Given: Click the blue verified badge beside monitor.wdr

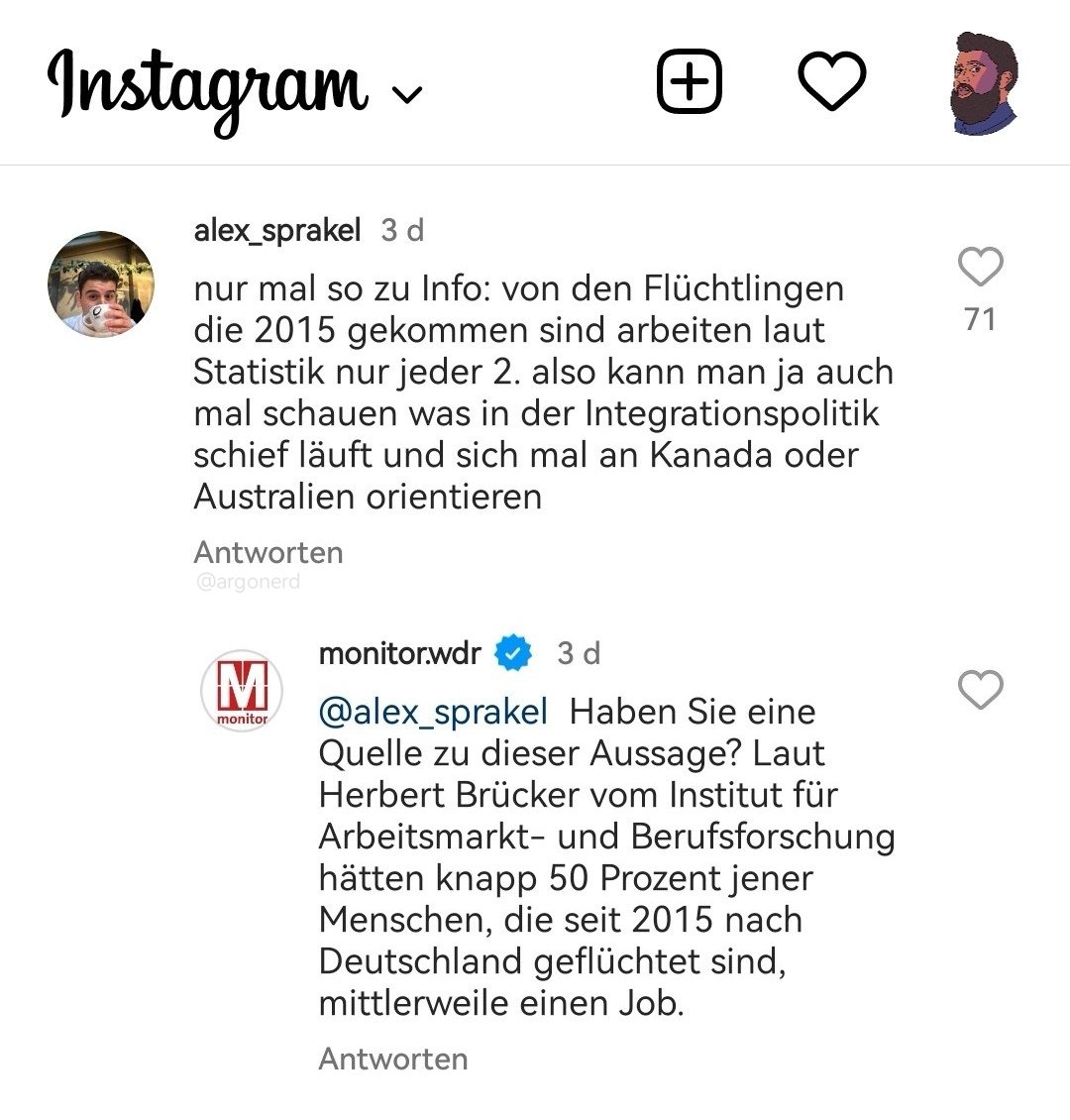Looking at the screenshot, I should [513, 653].
